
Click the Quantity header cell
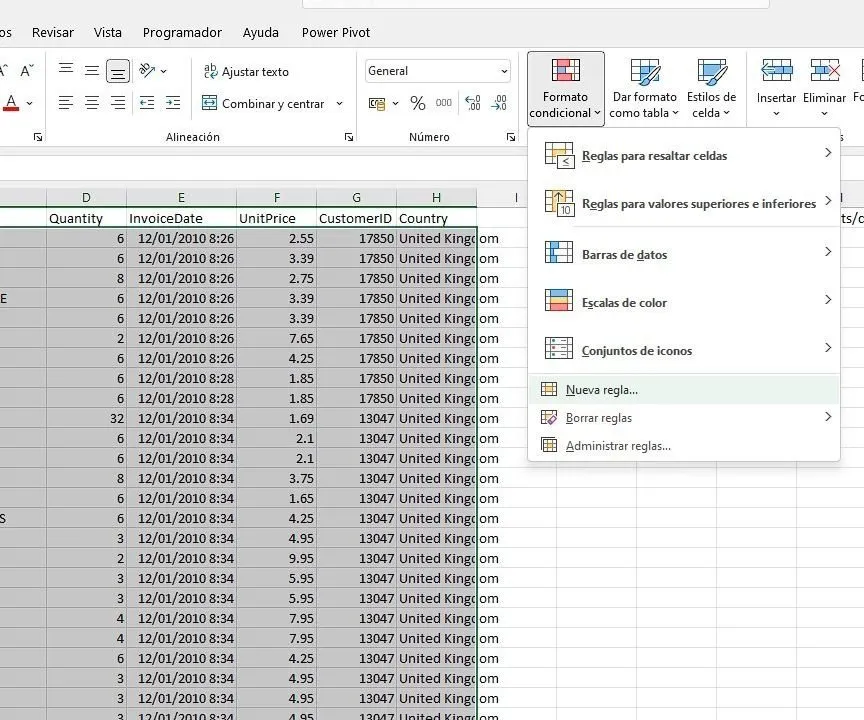click(x=87, y=218)
